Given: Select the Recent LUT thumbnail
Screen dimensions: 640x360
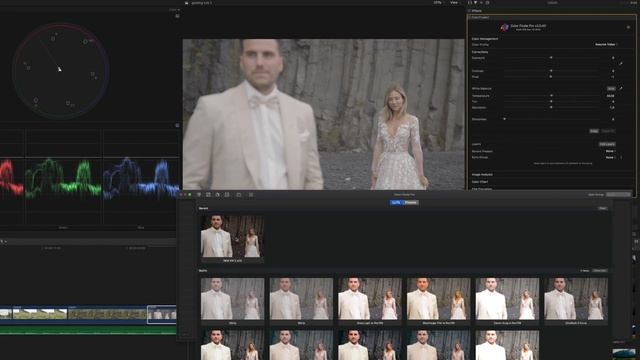Looking at the screenshot, I should [232, 236].
